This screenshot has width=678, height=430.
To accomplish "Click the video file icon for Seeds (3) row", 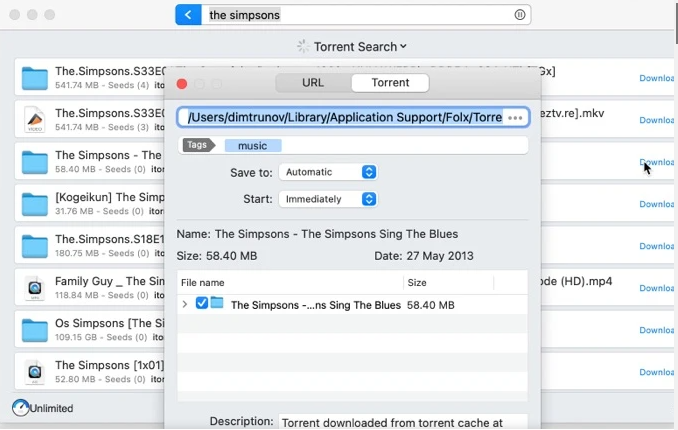I will pyautogui.click(x=35, y=120).
